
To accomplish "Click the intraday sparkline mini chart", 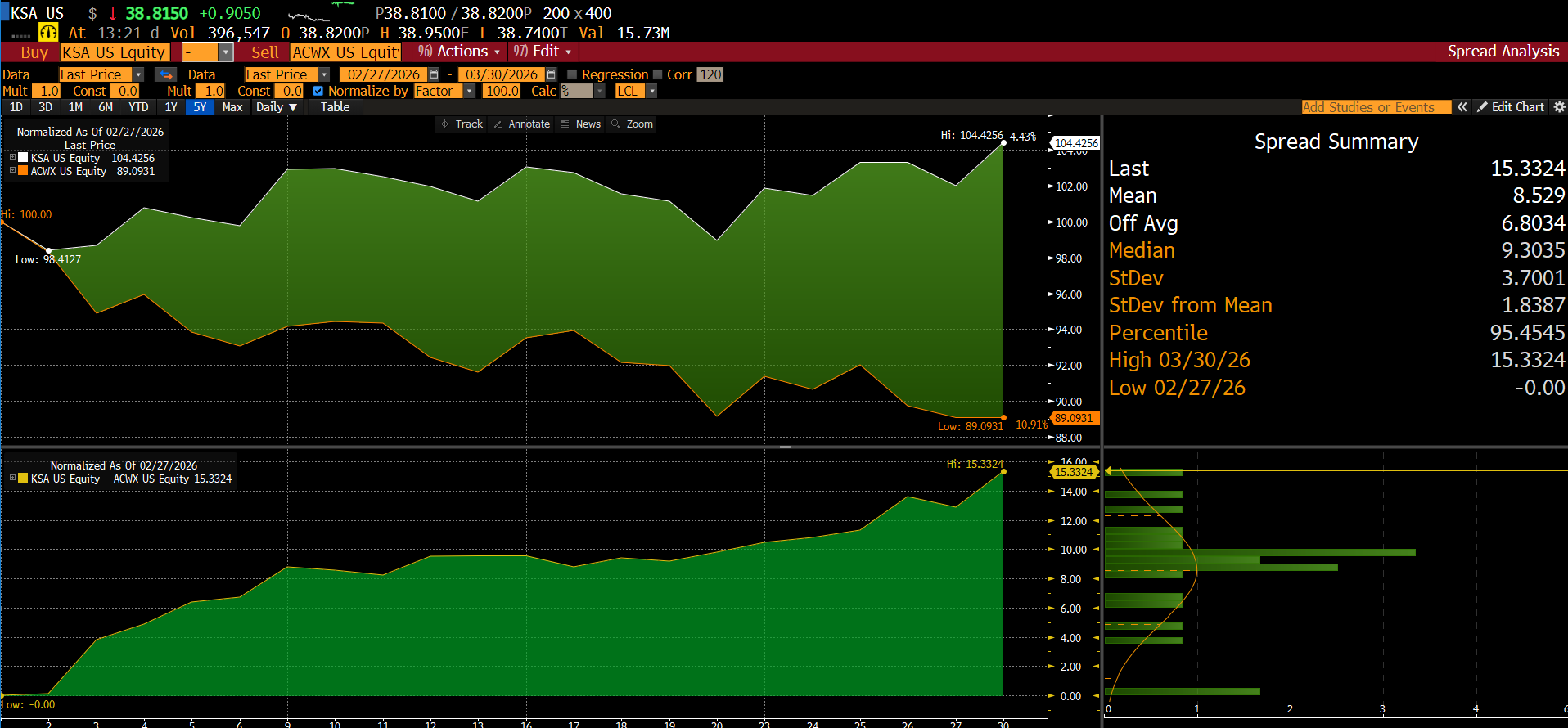I will [x=320, y=13].
